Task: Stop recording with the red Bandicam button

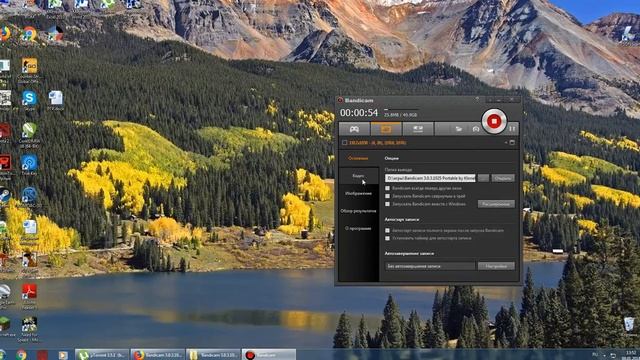Action: (494, 121)
